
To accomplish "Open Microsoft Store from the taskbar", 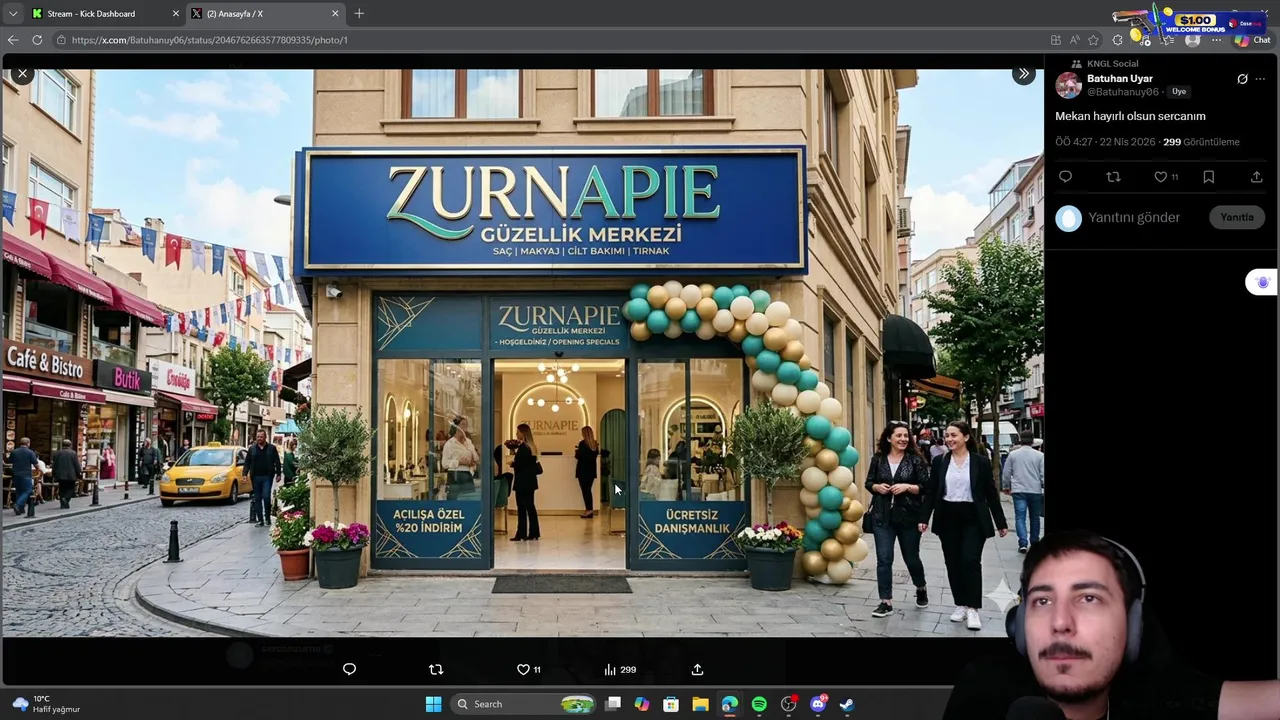I will 671,704.
